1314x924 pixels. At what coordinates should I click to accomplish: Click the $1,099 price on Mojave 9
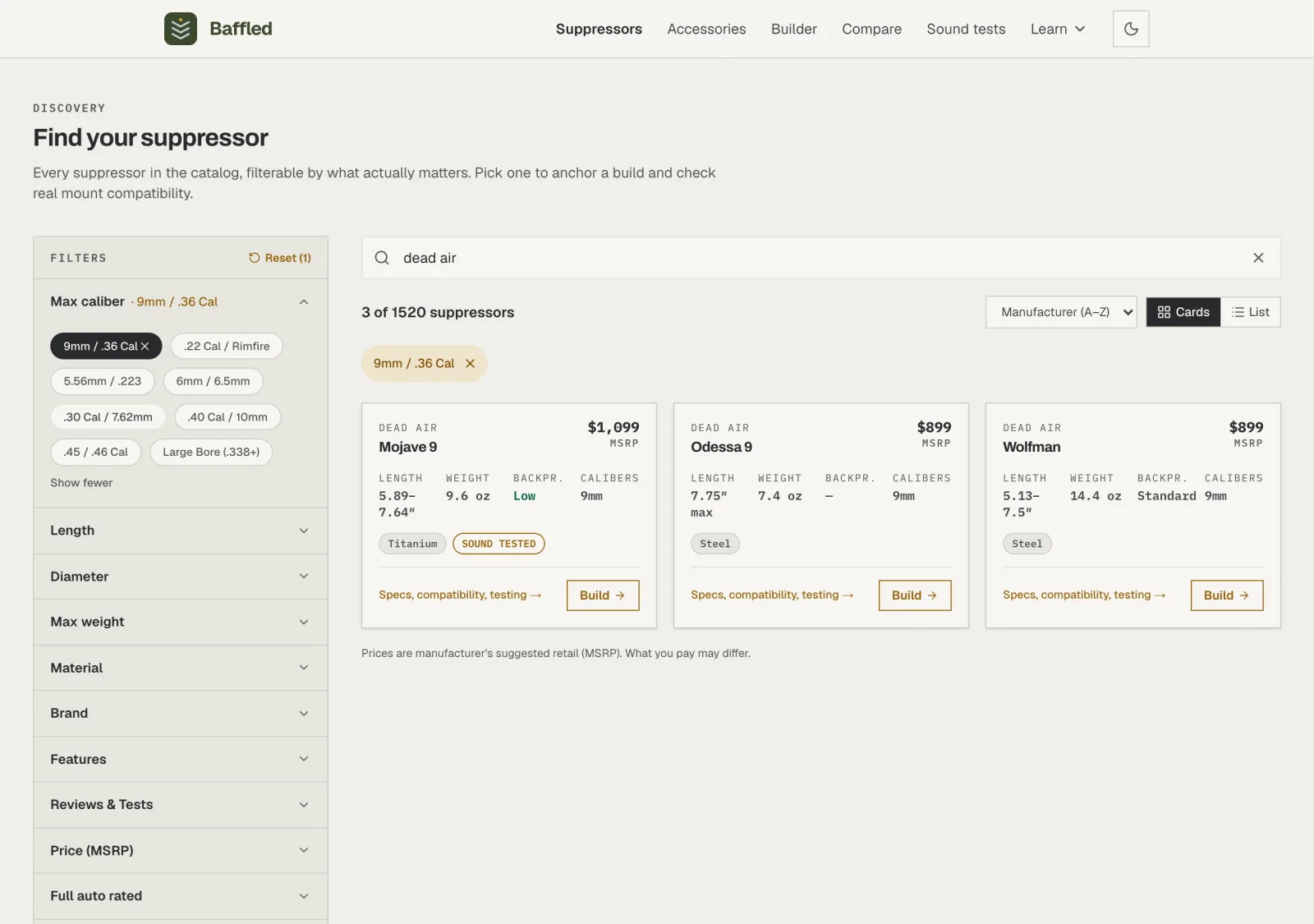[x=613, y=428]
